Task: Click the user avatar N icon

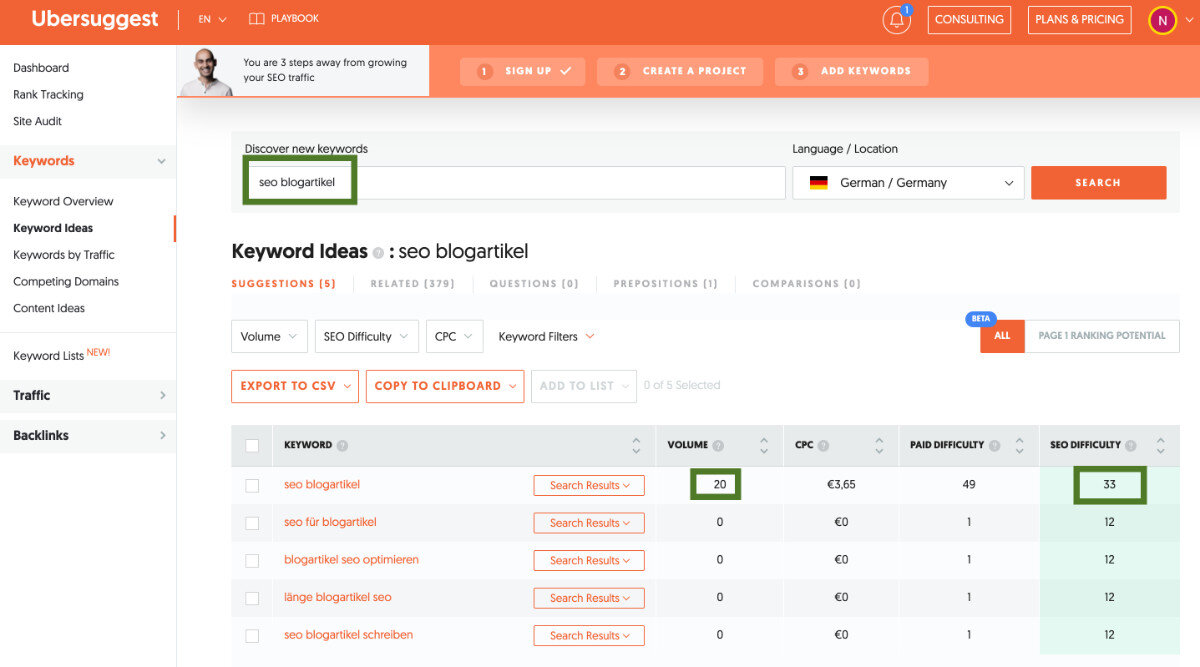Action: tap(1162, 20)
